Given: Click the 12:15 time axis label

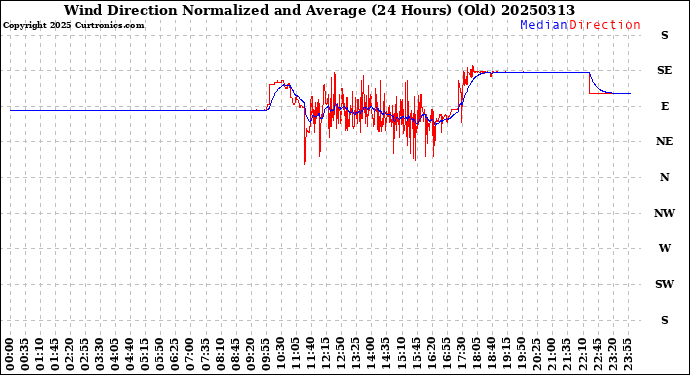Looking at the screenshot, I should (325, 354).
